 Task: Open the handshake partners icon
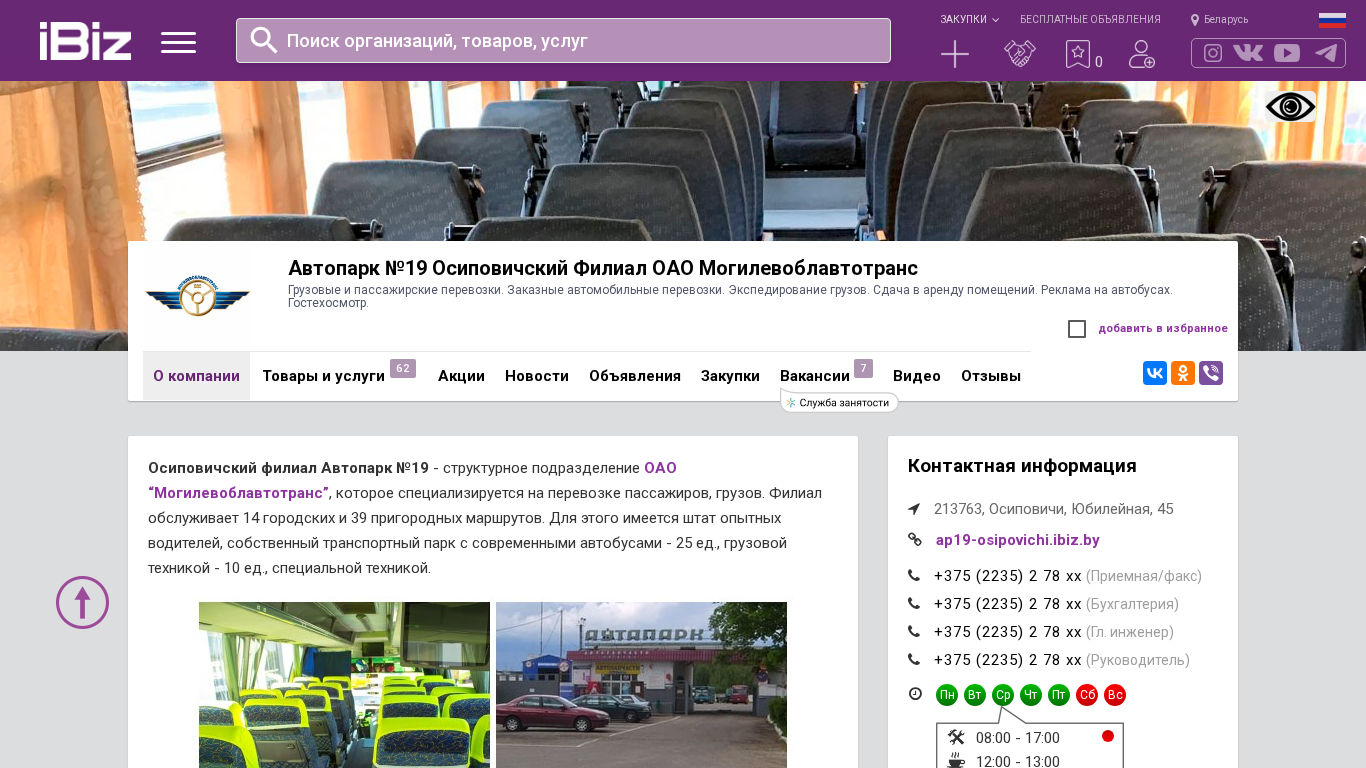(x=1020, y=54)
